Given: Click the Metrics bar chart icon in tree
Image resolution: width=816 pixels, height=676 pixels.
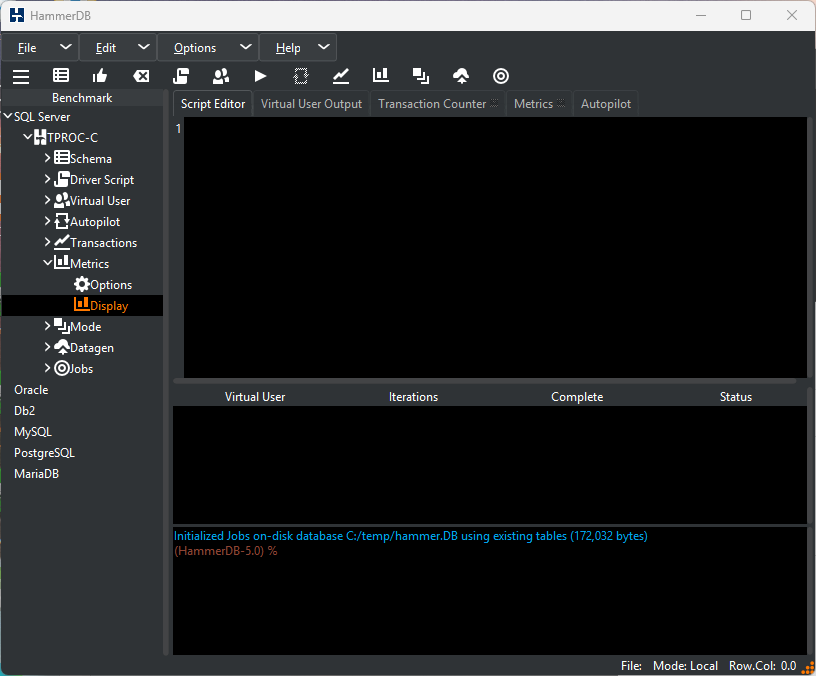Looking at the screenshot, I should click(x=62, y=262).
